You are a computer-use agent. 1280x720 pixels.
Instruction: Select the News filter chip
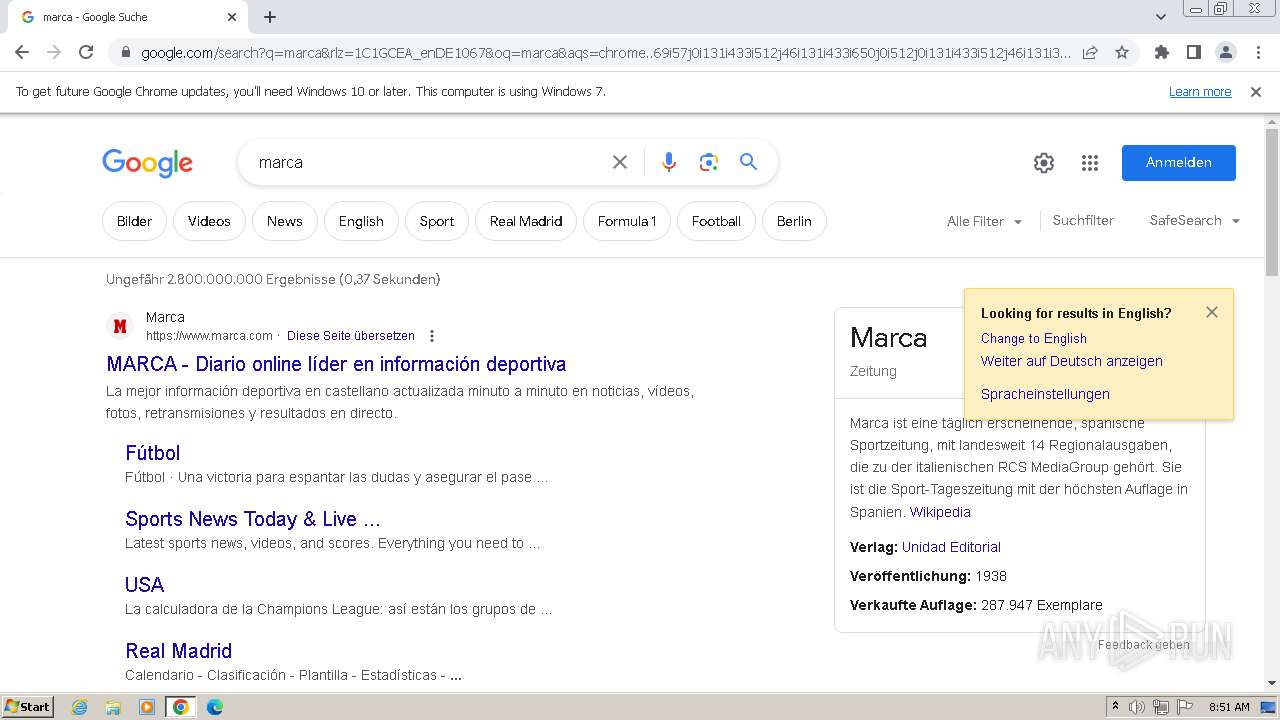284,221
